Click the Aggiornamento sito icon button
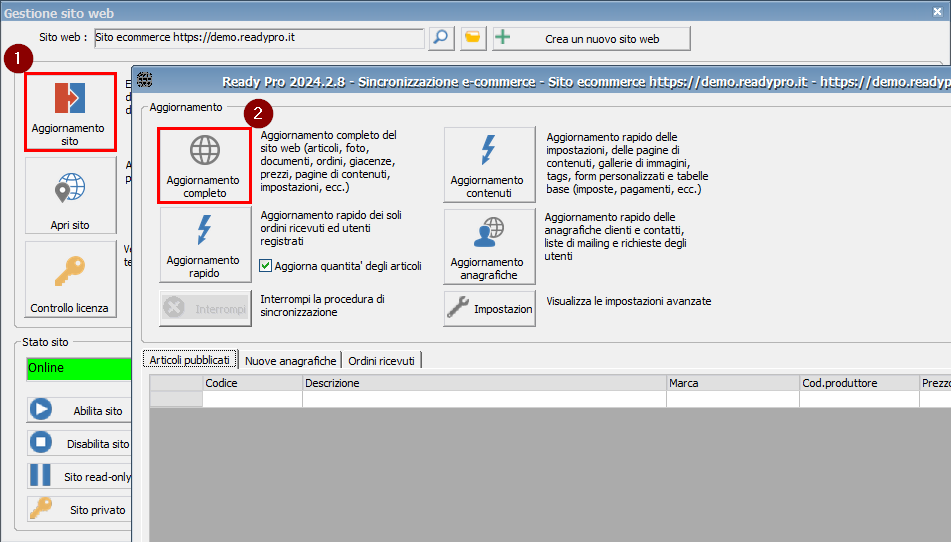The width and height of the screenshot is (951, 542). (70, 112)
